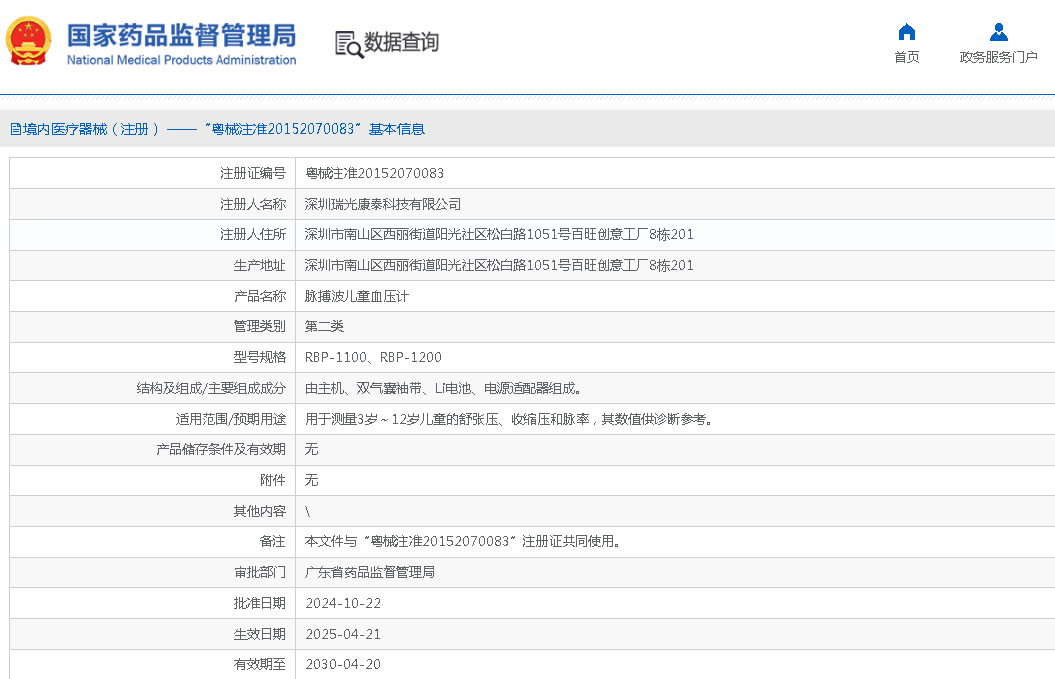The image size is (1055, 679).
Task: Click the expiry date 2030-04-20
Action: [343, 664]
